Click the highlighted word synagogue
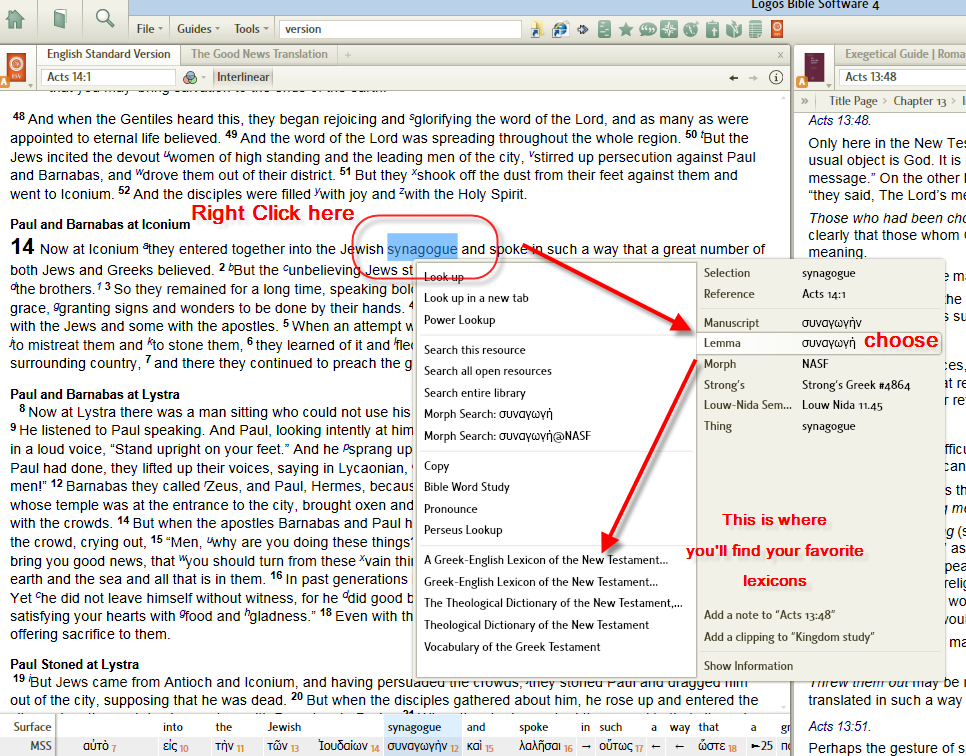966x756 pixels. 422,249
